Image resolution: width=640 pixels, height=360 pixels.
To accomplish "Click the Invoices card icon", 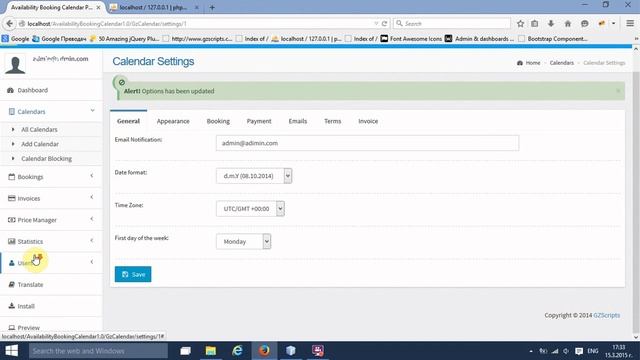I will point(11,198).
